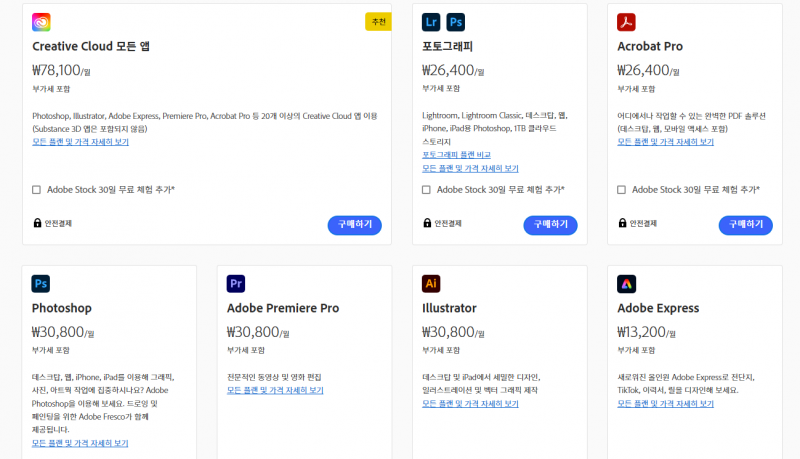800x459 pixels.
Task: Open 모든 플랜 및 가격 link under Adobe Express
Action: coord(665,403)
